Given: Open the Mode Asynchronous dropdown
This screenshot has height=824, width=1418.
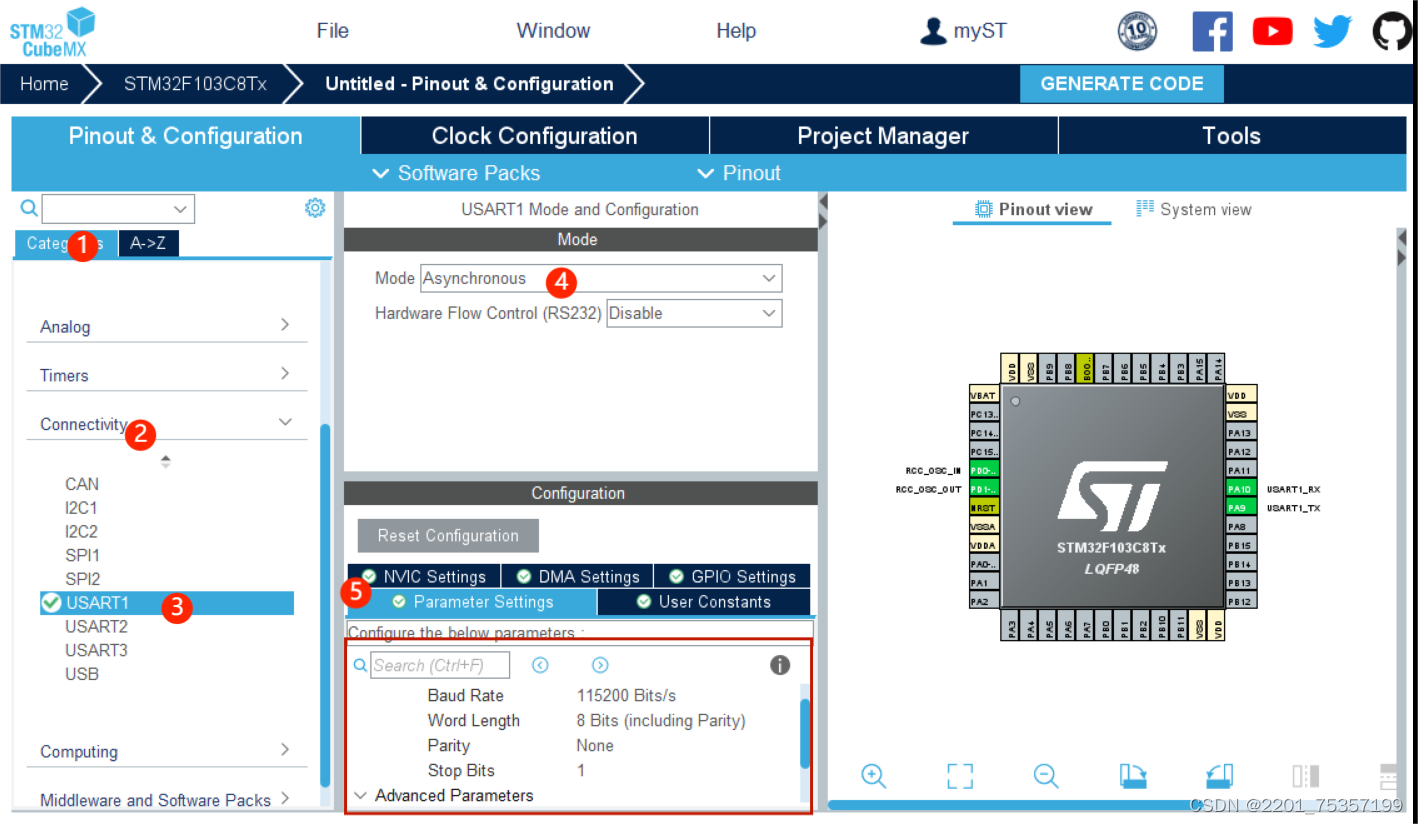Looking at the screenshot, I should click(x=601, y=278).
